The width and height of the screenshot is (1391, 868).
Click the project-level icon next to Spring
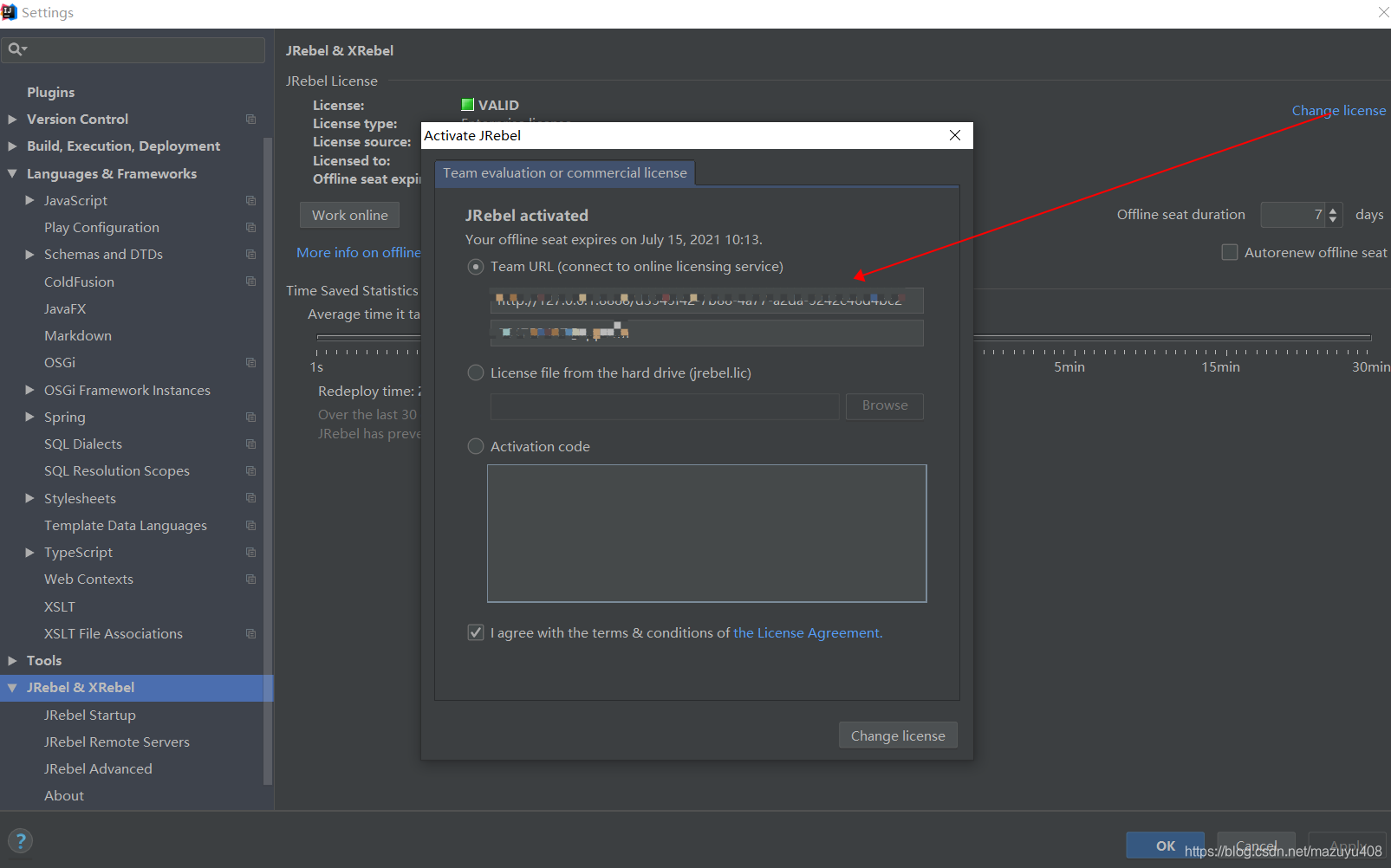250,417
